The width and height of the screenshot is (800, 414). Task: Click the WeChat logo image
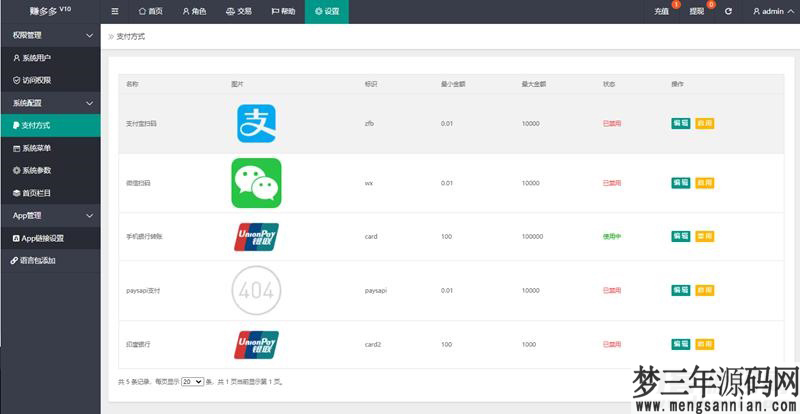point(256,183)
